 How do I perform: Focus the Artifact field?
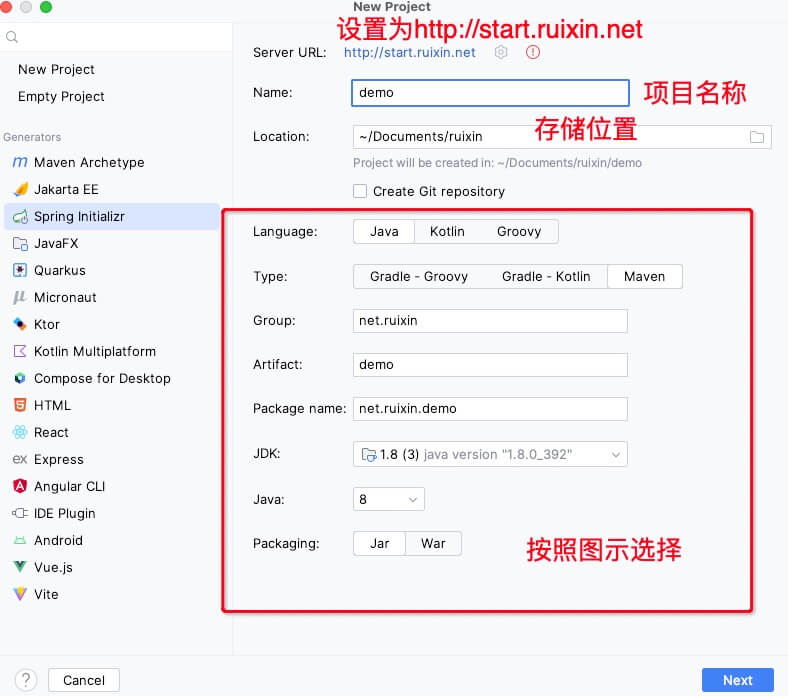[x=490, y=364]
